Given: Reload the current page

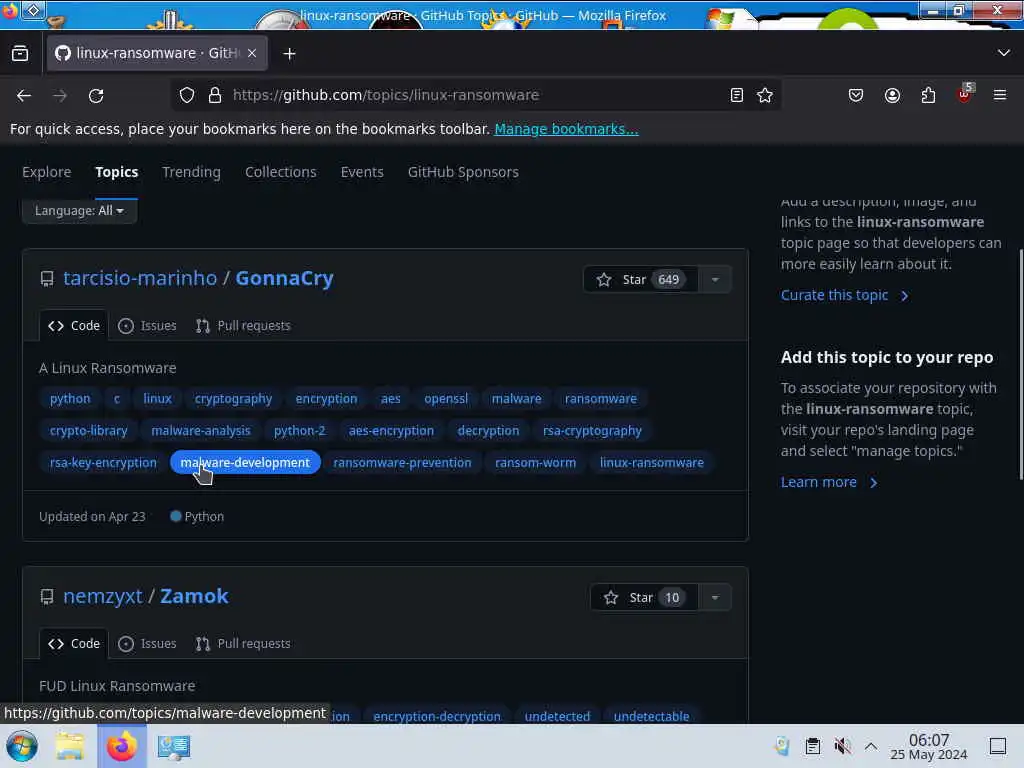Looking at the screenshot, I should (96, 95).
